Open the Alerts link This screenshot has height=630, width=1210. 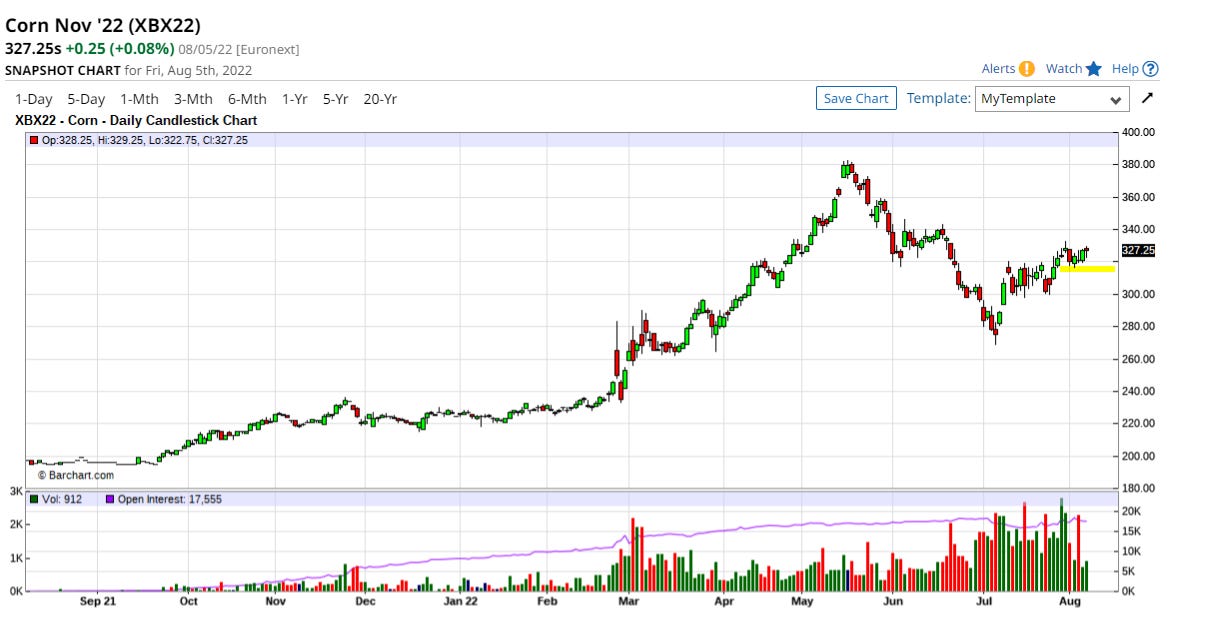998,69
